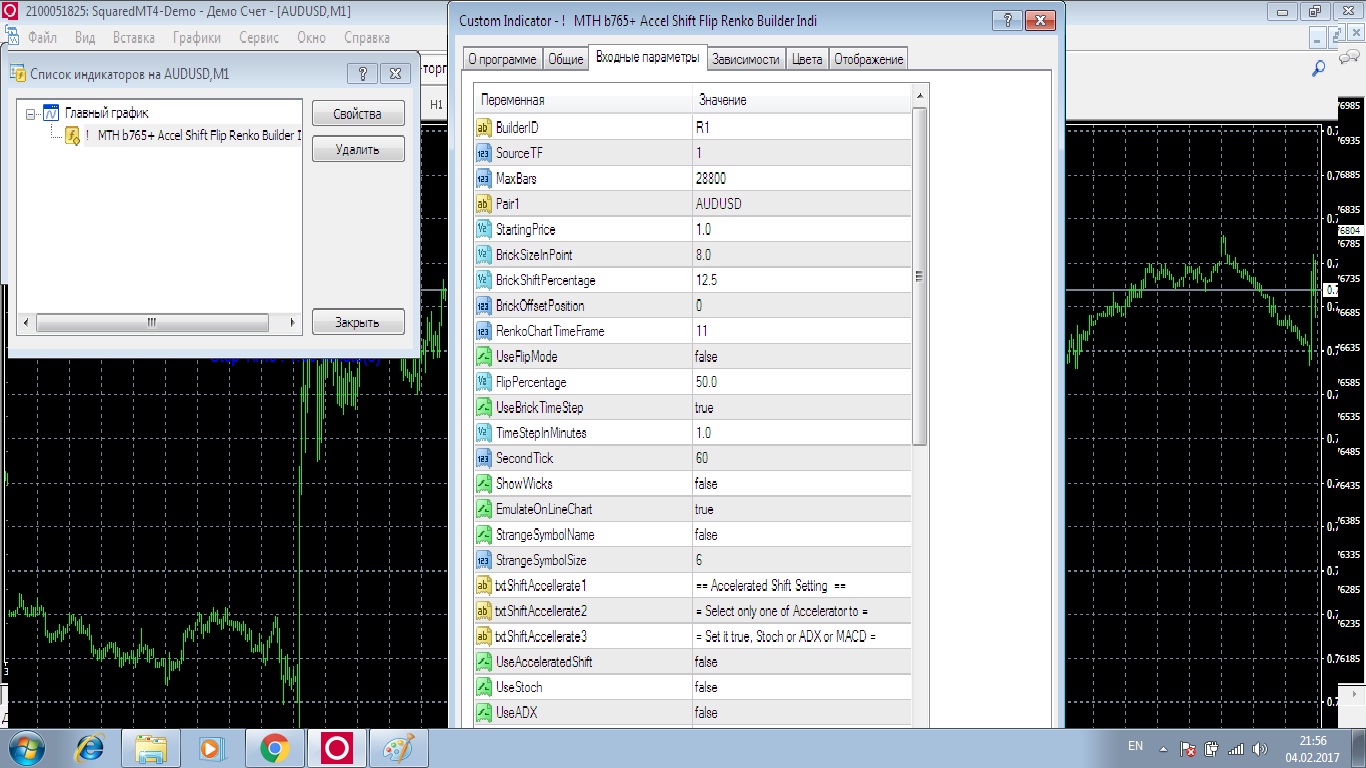The height and width of the screenshot is (768, 1366).
Task: Open the Зависимости tab
Action: [x=745, y=59]
